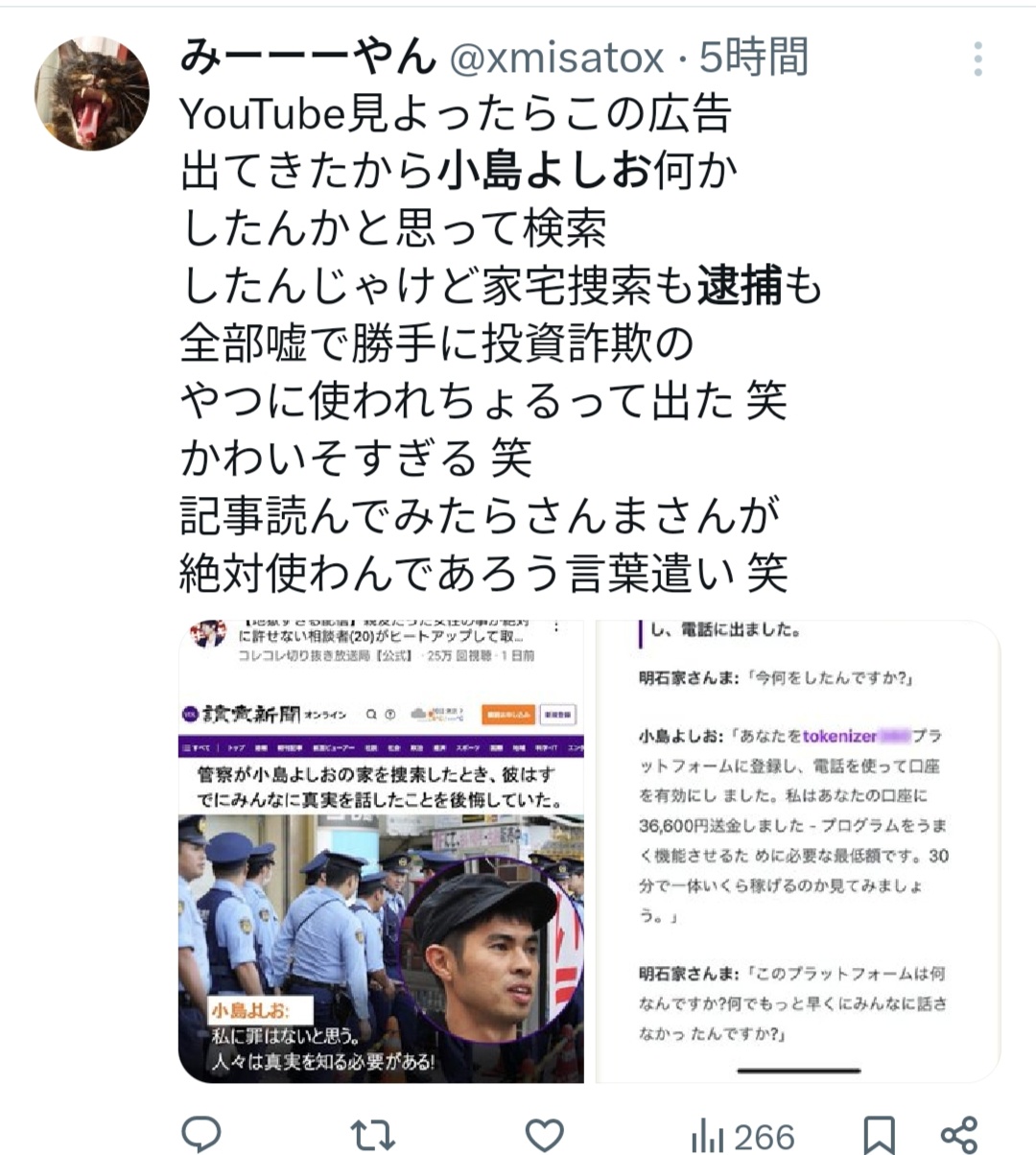View the analytics bar chart showing 266
The height and width of the screenshot is (1155, 1036).
point(742,1138)
